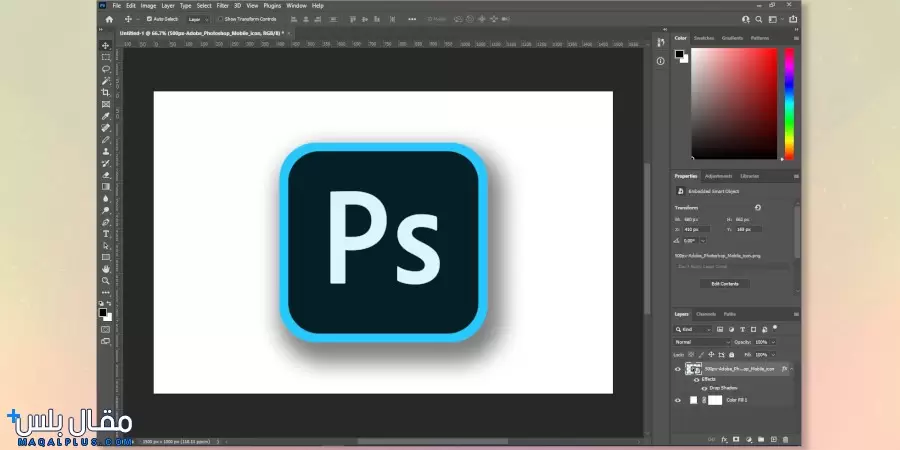Open the Auto-Select Layer dropdown
Image resolution: width=900 pixels, height=450 pixels.
point(197,19)
